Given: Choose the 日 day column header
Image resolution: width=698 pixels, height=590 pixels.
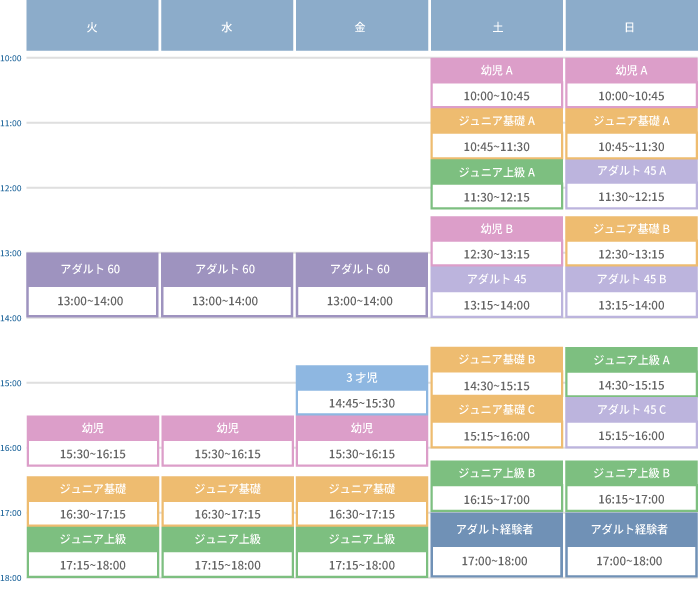Looking at the screenshot, I should click(x=630, y=27).
